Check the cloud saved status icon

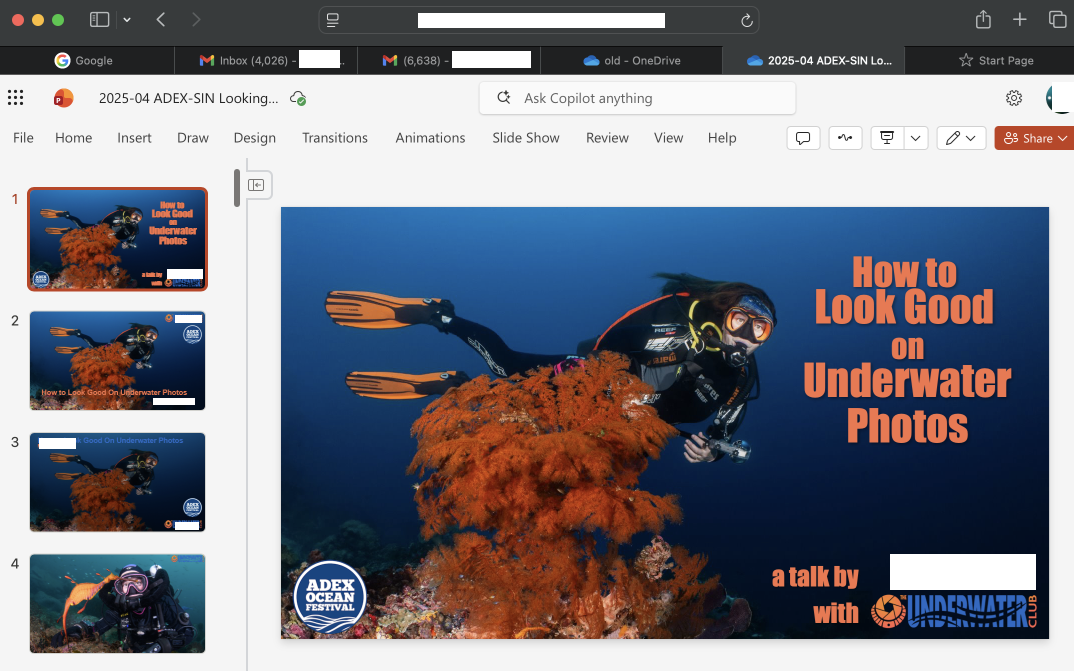pyautogui.click(x=298, y=98)
